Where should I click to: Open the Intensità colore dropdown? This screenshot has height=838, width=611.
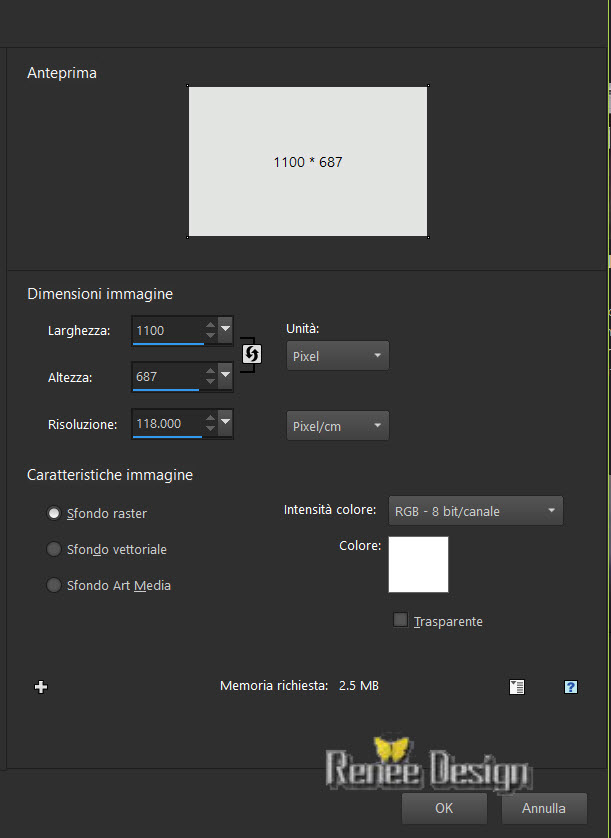(475, 511)
